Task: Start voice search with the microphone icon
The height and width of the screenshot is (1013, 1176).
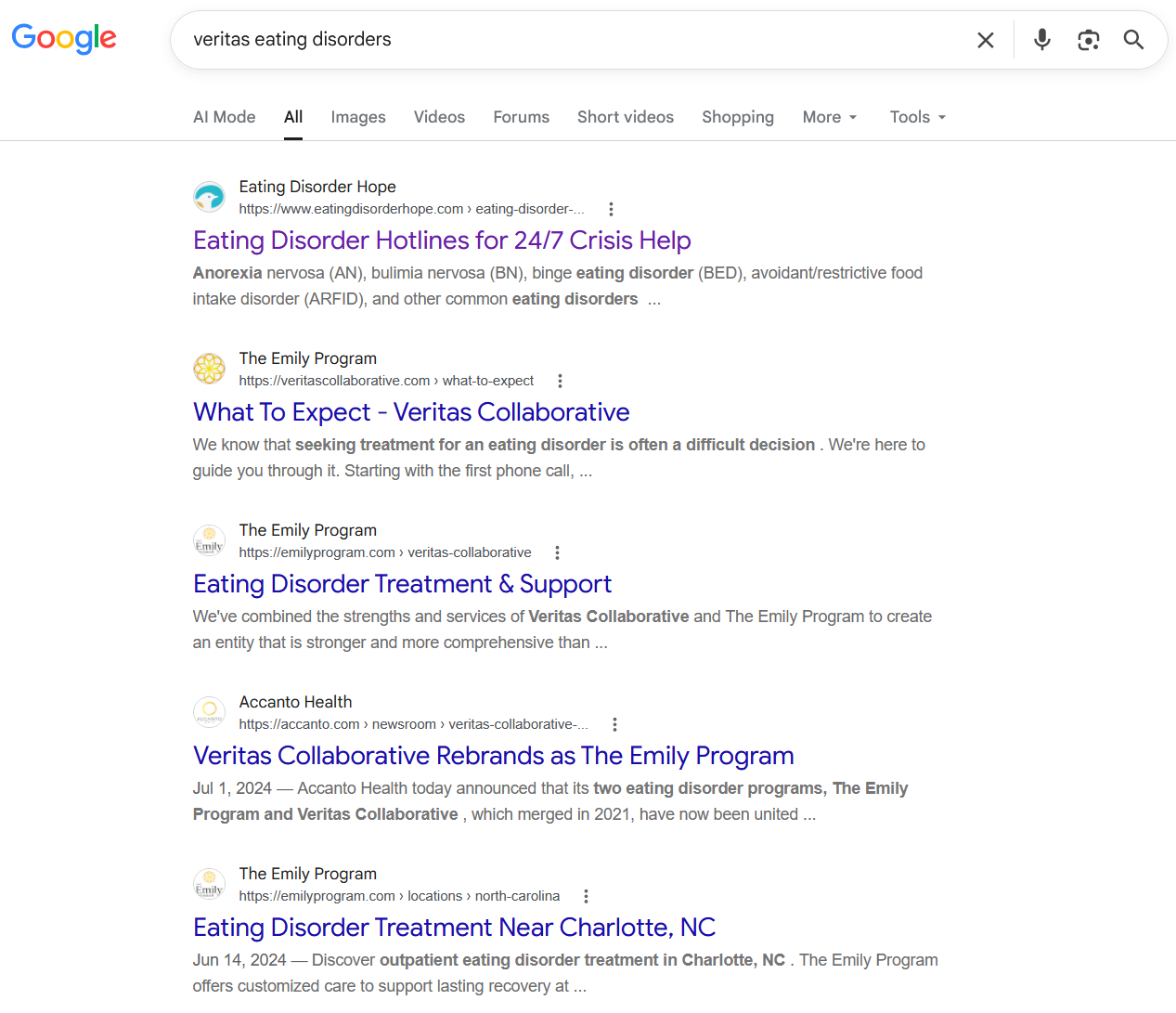Action: tap(1042, 39)
